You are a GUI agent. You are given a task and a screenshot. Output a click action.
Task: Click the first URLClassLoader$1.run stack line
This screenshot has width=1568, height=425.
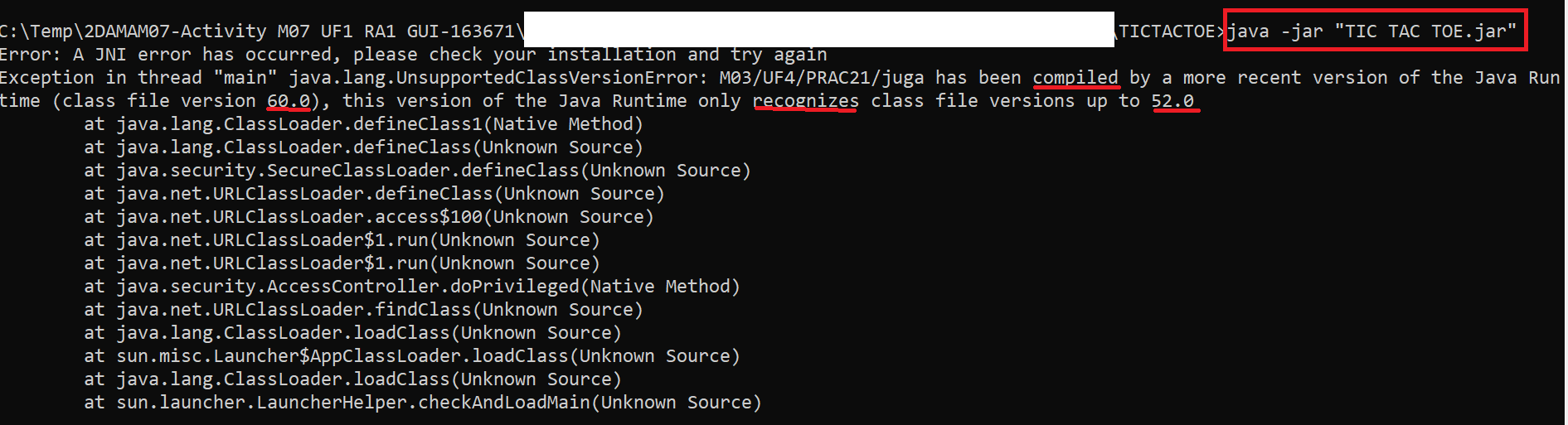(x=342, y=240)
